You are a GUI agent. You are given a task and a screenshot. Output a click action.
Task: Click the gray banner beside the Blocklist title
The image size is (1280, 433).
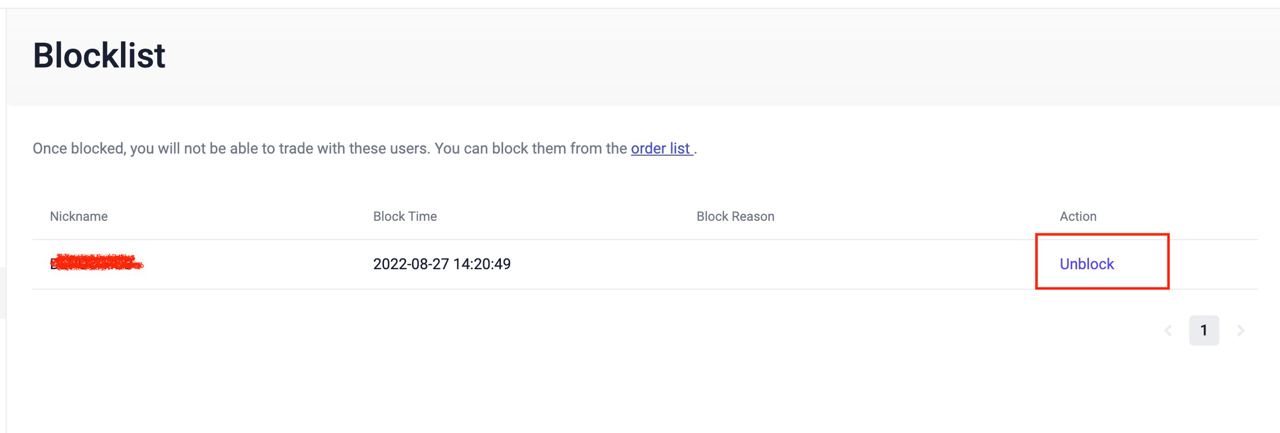[700, 56]
